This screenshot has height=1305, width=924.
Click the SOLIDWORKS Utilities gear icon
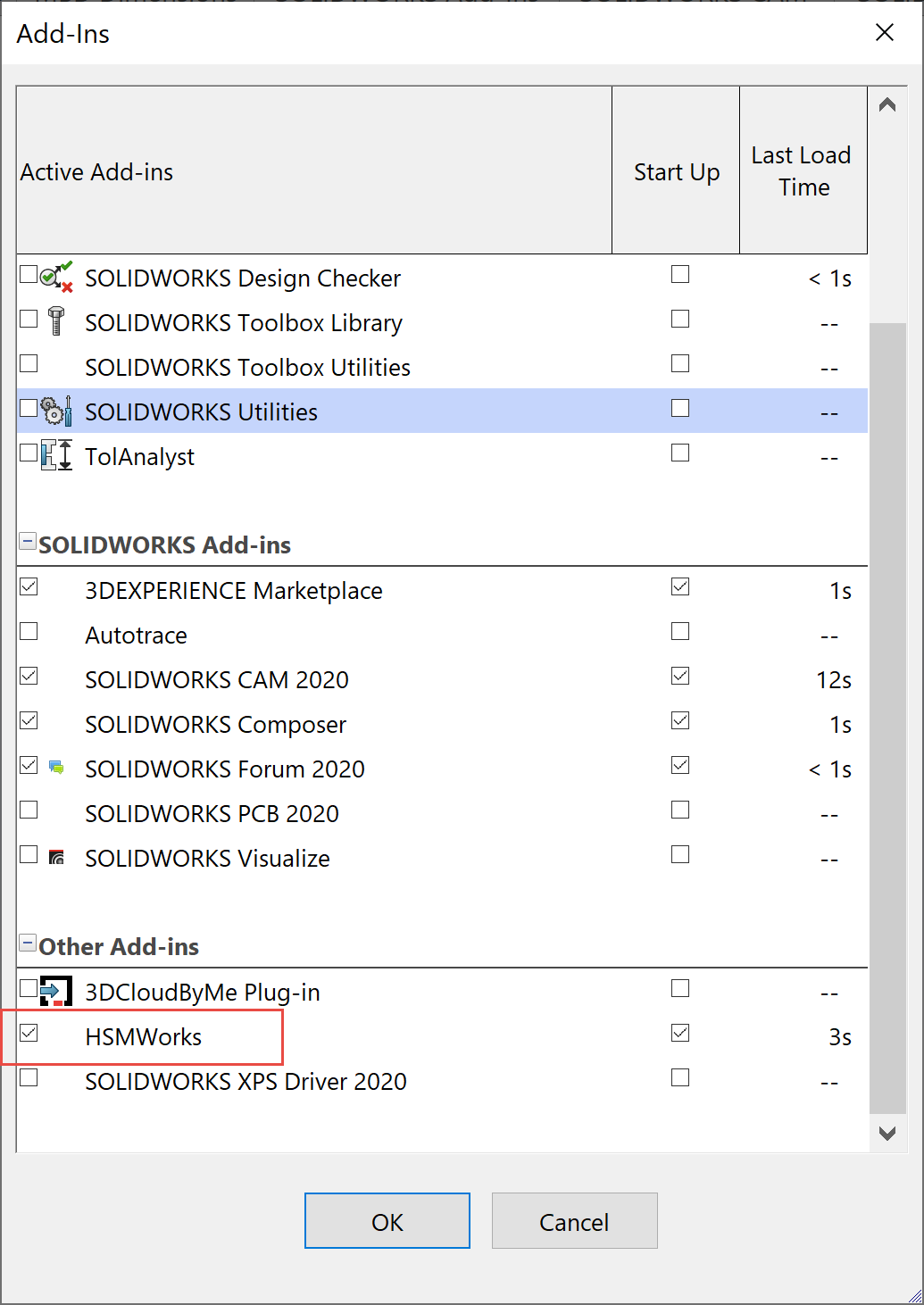56,411
